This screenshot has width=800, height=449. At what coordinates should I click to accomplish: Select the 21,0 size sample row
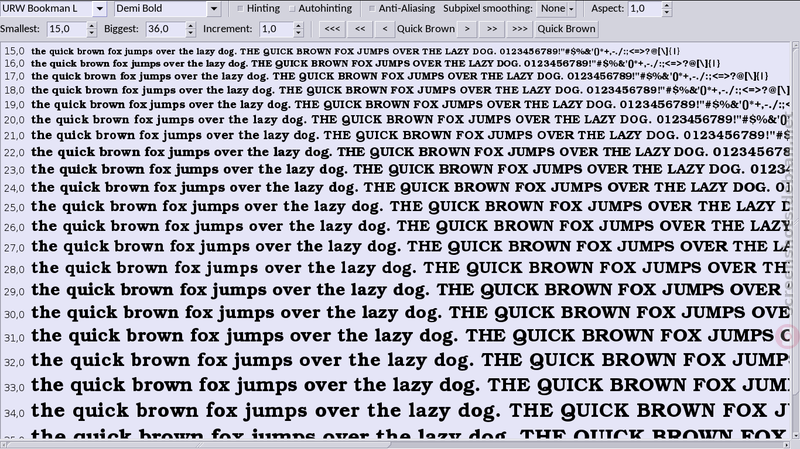tap(395, 136)
